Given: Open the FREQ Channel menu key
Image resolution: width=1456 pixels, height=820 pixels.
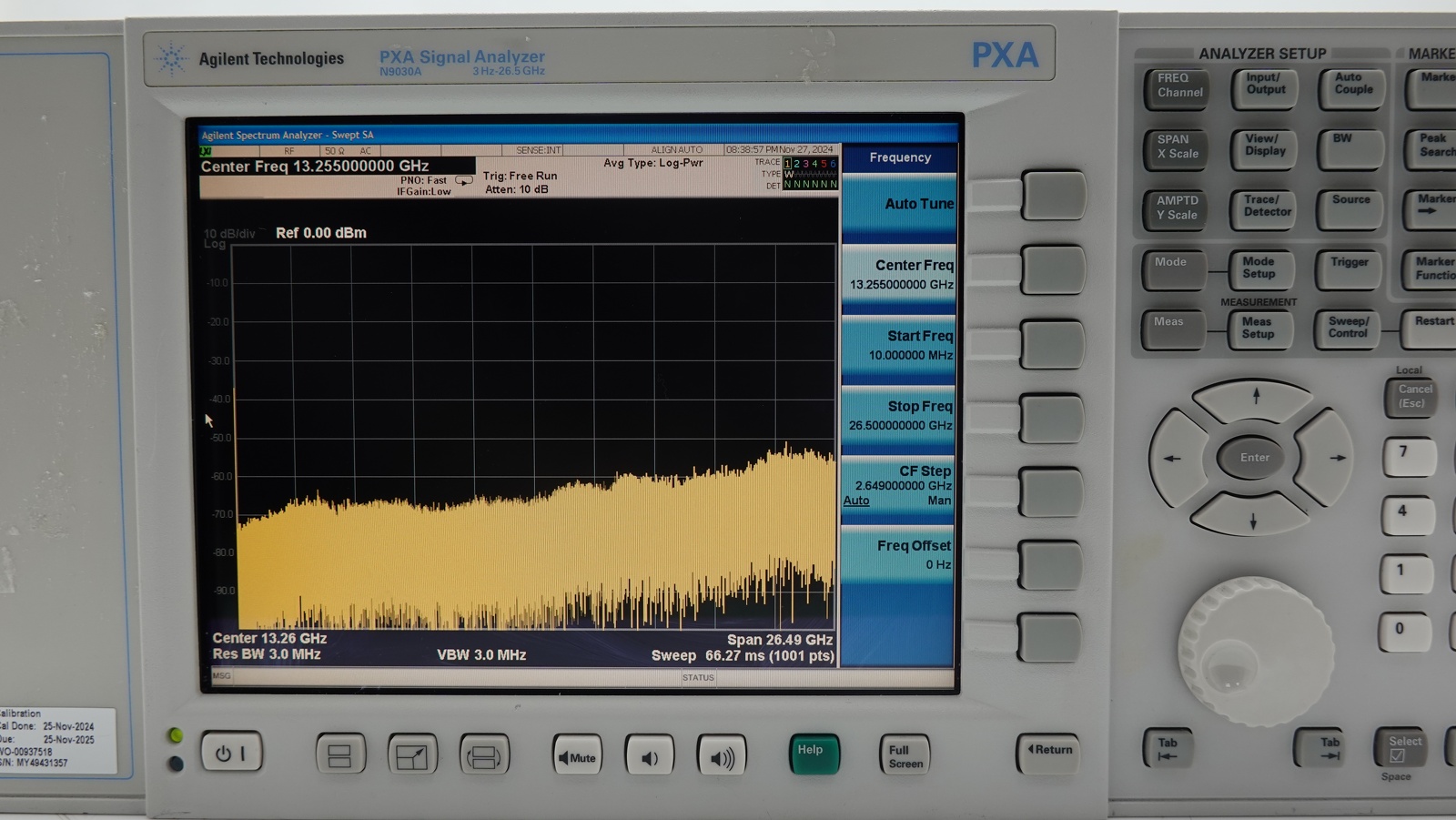Looking at the screenshot, I should tap(1177, 88).
